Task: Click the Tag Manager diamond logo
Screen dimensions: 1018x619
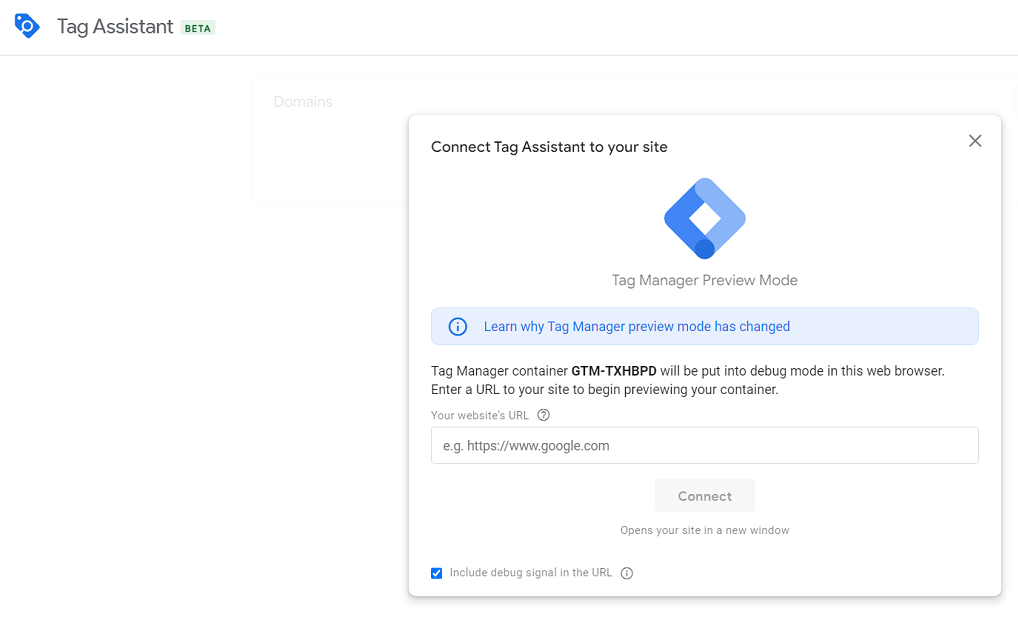Action: 705,218
